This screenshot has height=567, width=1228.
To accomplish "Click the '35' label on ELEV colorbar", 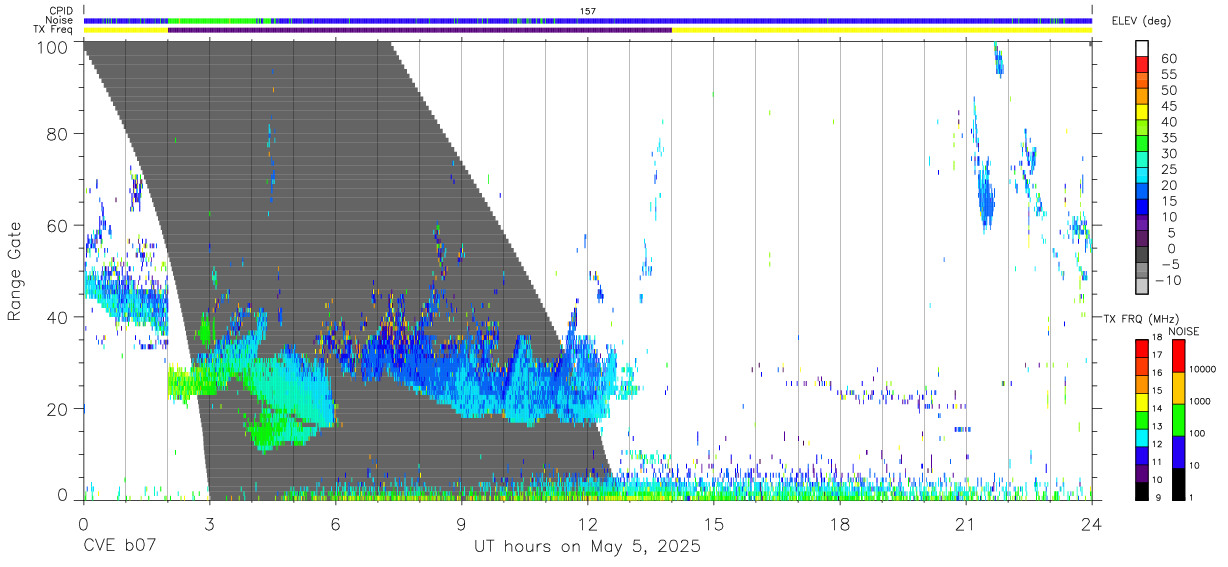I will 1168,138.
